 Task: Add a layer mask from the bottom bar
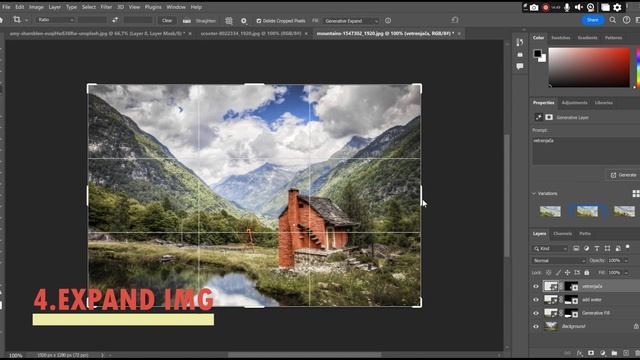pos(591,353)
